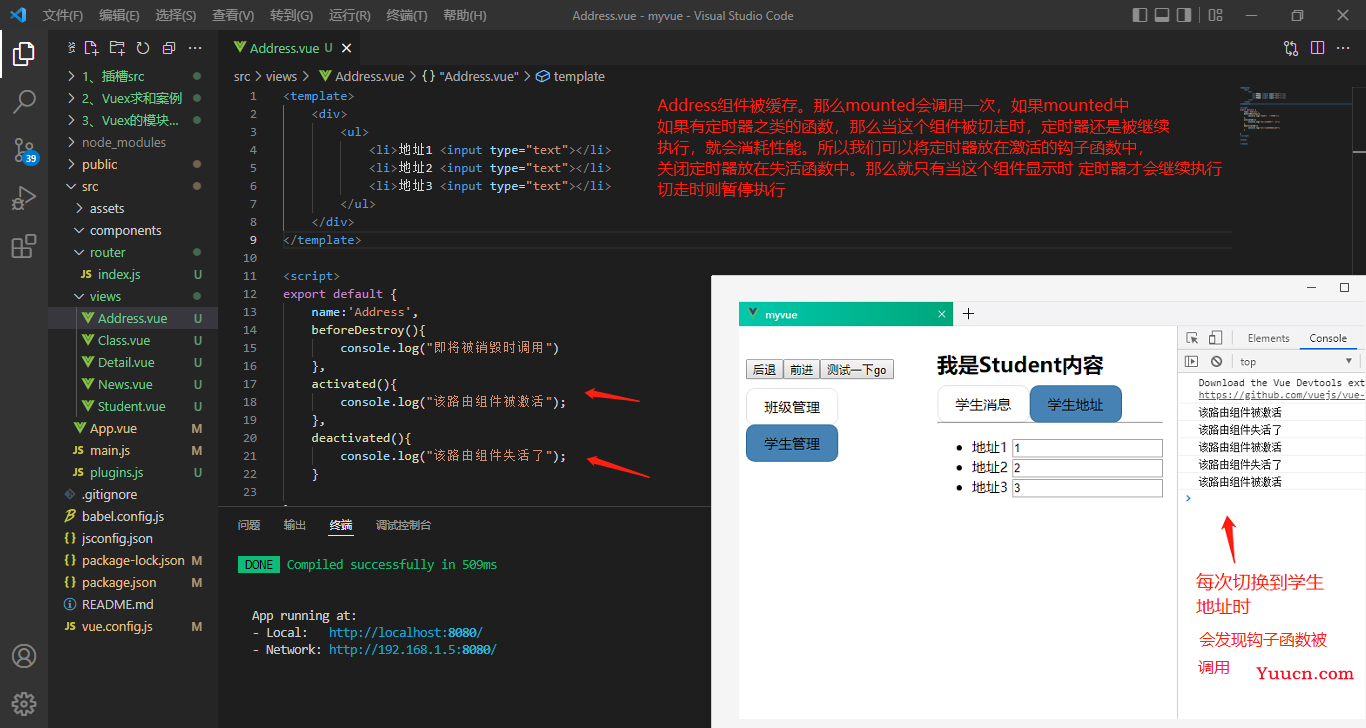The height and width of the screenshot is (728, 1366).
Task: Open Customize Layout icon in title bar
Action: coord(1215,15)
